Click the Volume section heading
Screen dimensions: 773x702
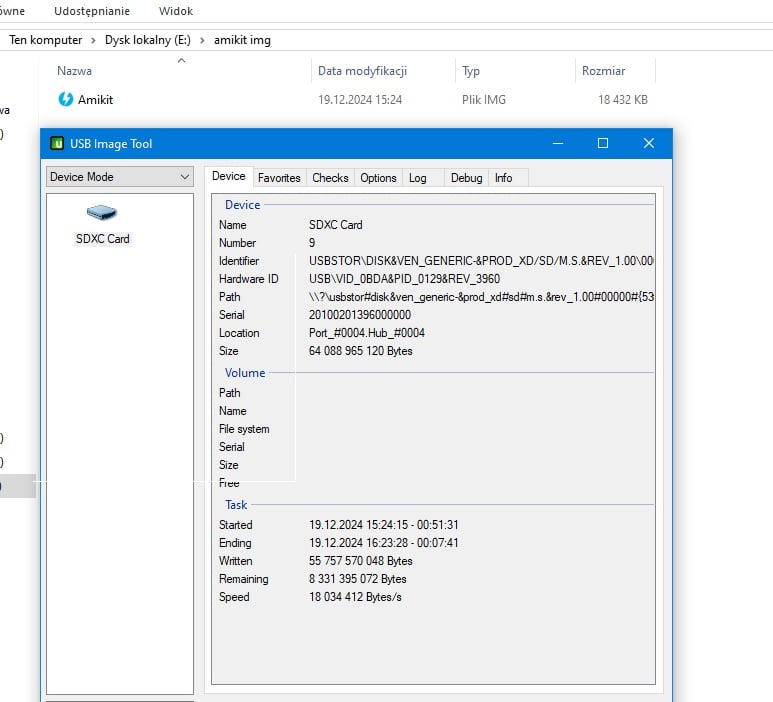[x=245, y=373]
